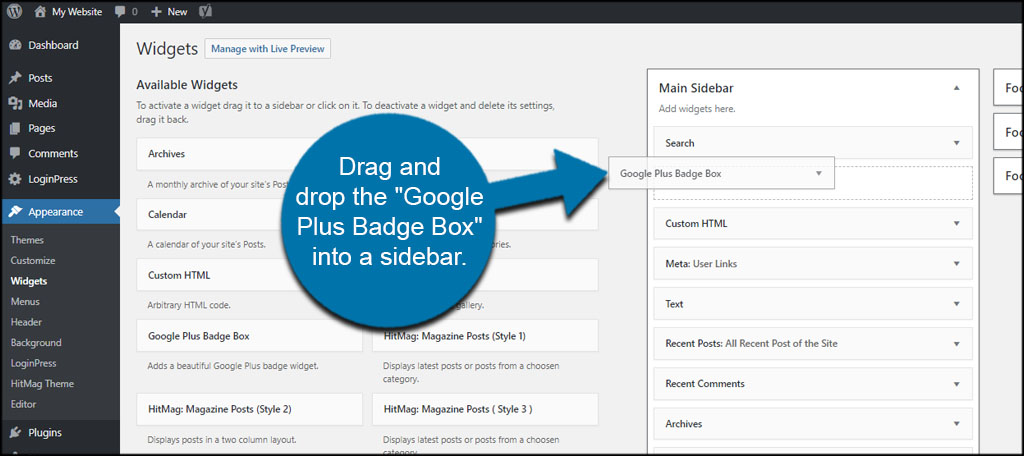Select the Custom HTML available widget

[x=249, y=275]
